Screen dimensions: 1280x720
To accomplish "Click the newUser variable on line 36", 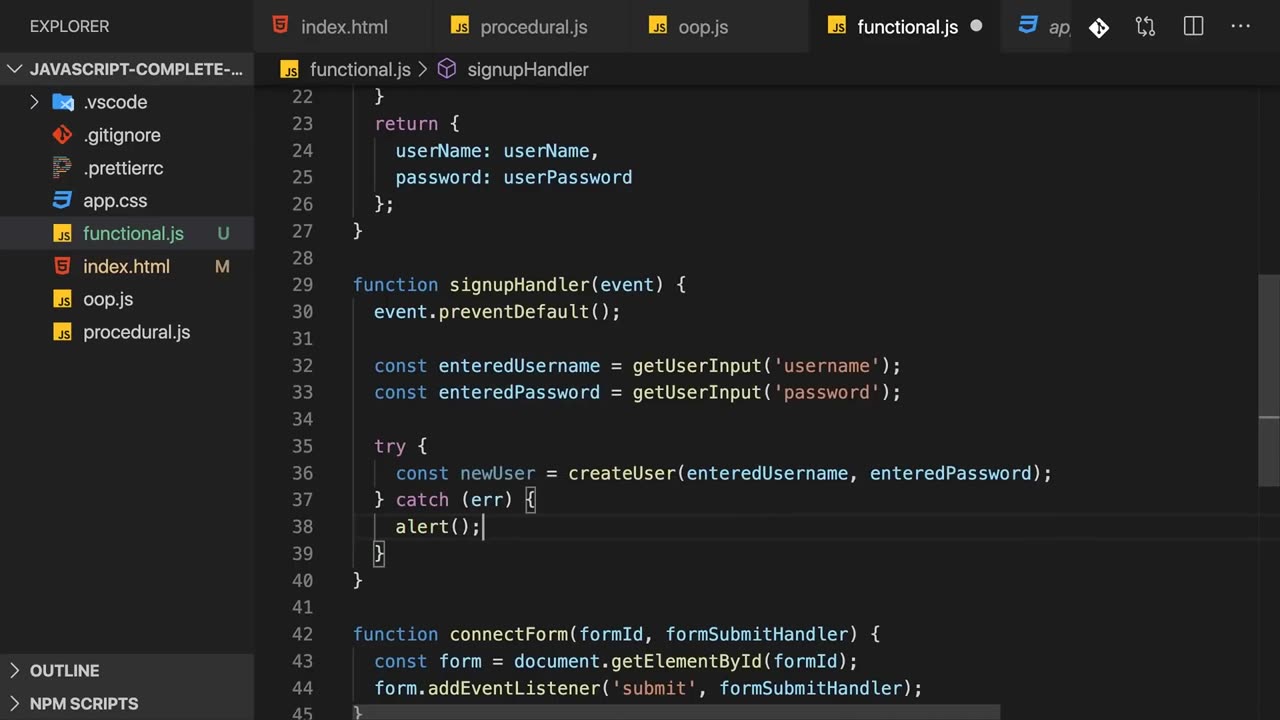I will (x=497, y=473).
